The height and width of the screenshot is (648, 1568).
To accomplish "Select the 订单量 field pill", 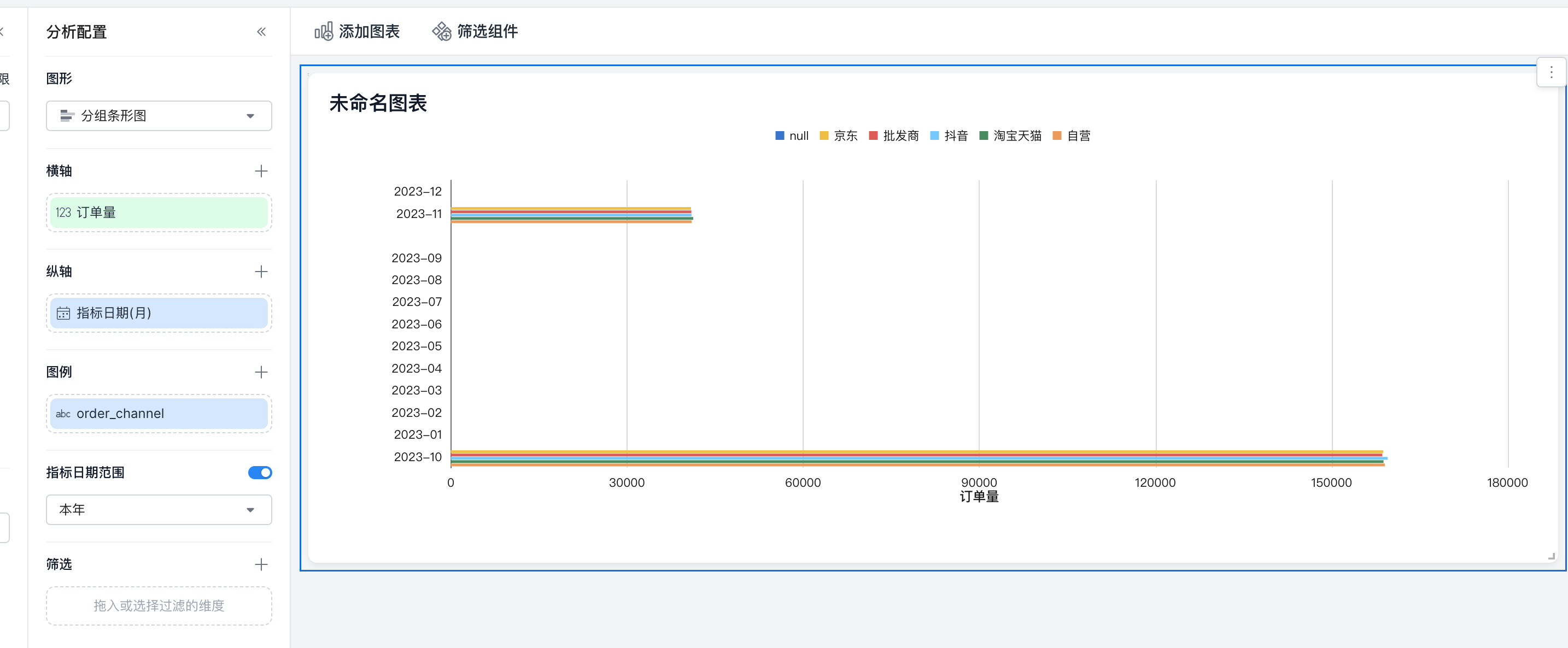I will click(159, 213).
